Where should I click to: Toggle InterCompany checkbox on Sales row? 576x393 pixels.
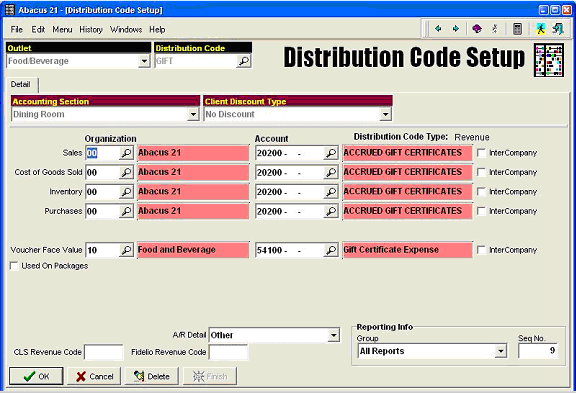pyautogui.click(x=481, y=153)
